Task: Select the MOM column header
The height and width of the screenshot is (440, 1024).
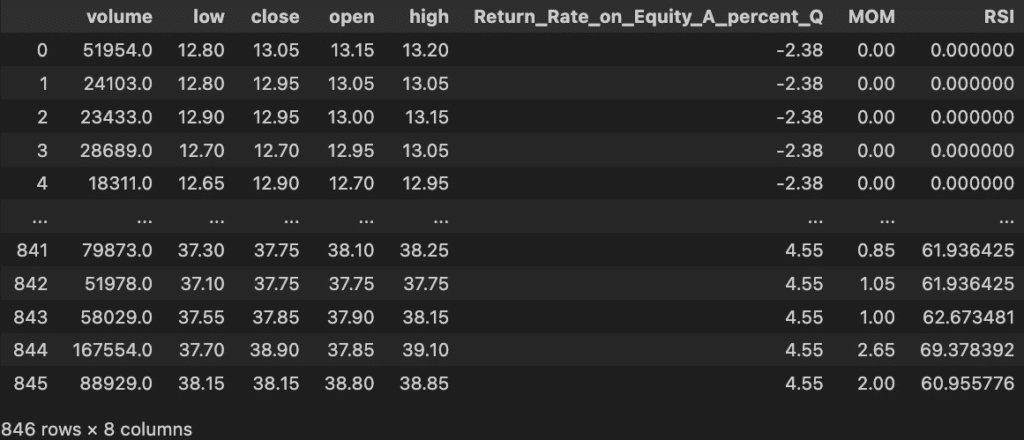Action: [870, 17]
